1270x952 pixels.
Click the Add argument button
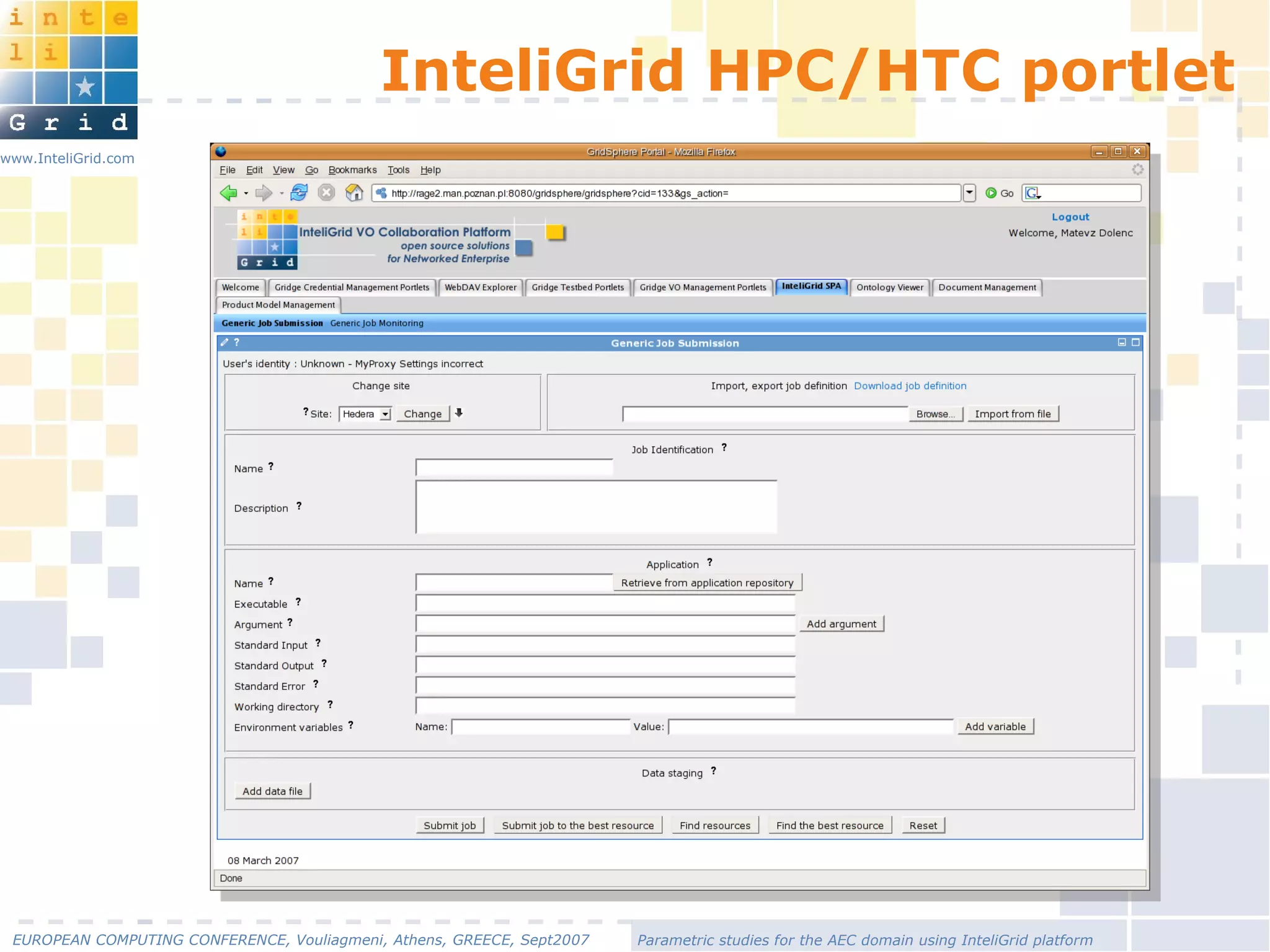click(841, 624)
